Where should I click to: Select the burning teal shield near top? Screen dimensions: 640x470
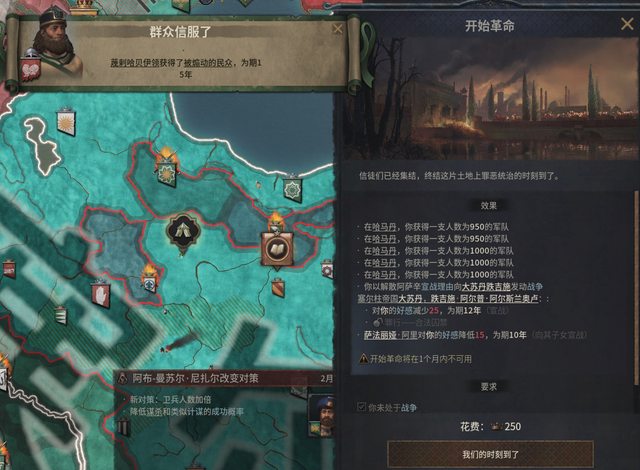(167, 167)
